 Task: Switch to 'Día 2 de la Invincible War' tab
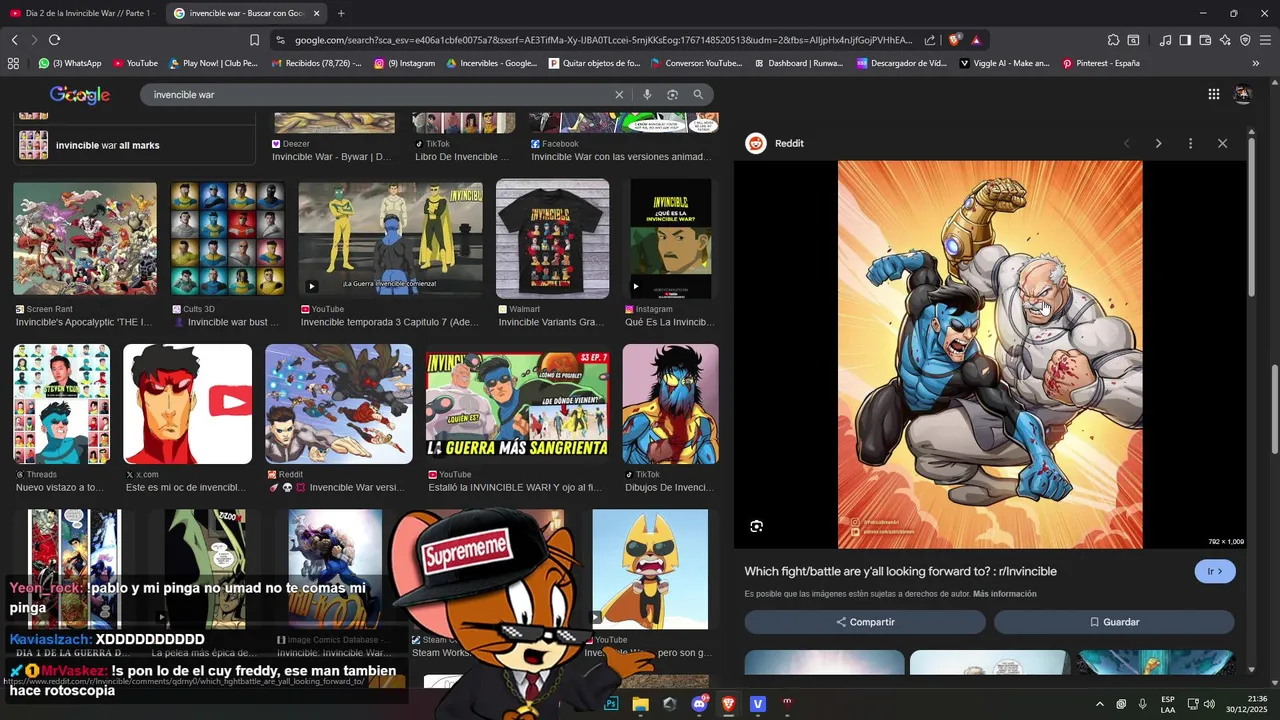80,13
